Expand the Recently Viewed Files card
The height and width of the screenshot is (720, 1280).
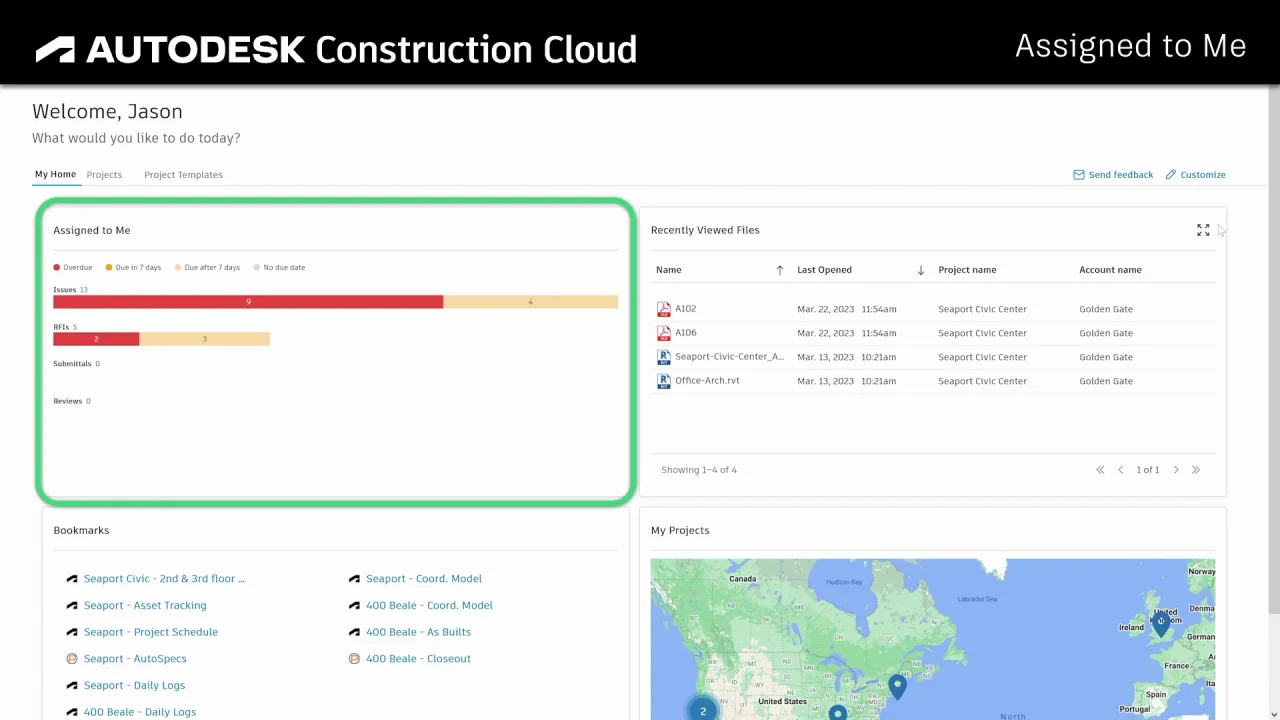pos(1203,230)
